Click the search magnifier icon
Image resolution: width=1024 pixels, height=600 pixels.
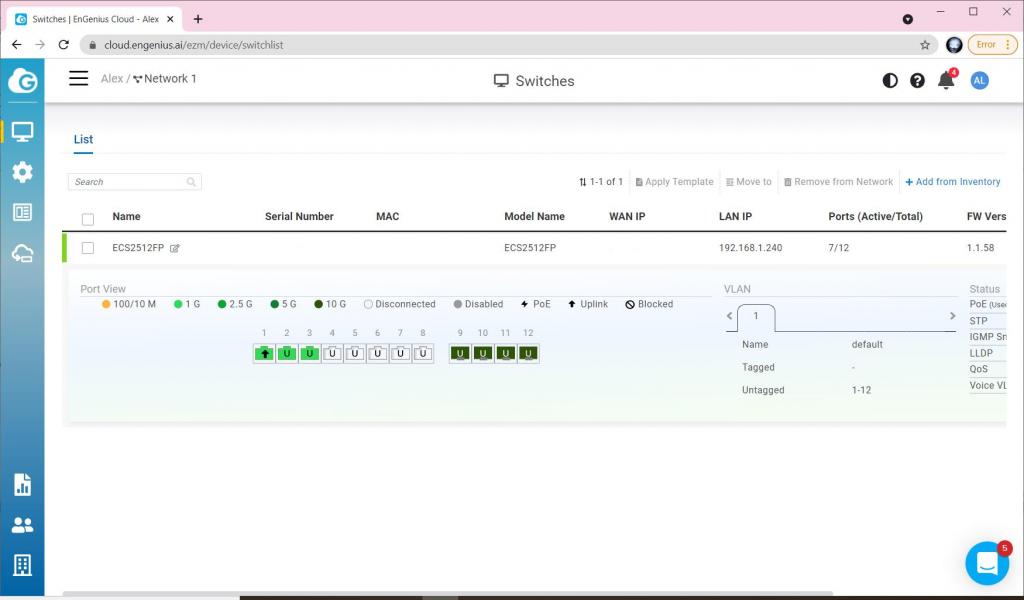click(191, 182)
